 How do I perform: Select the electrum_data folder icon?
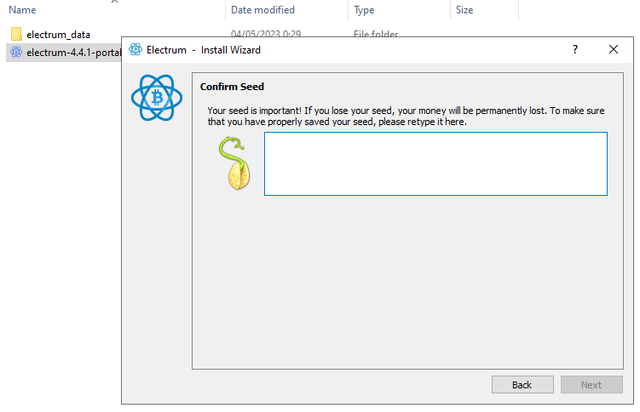pos(16,34)
